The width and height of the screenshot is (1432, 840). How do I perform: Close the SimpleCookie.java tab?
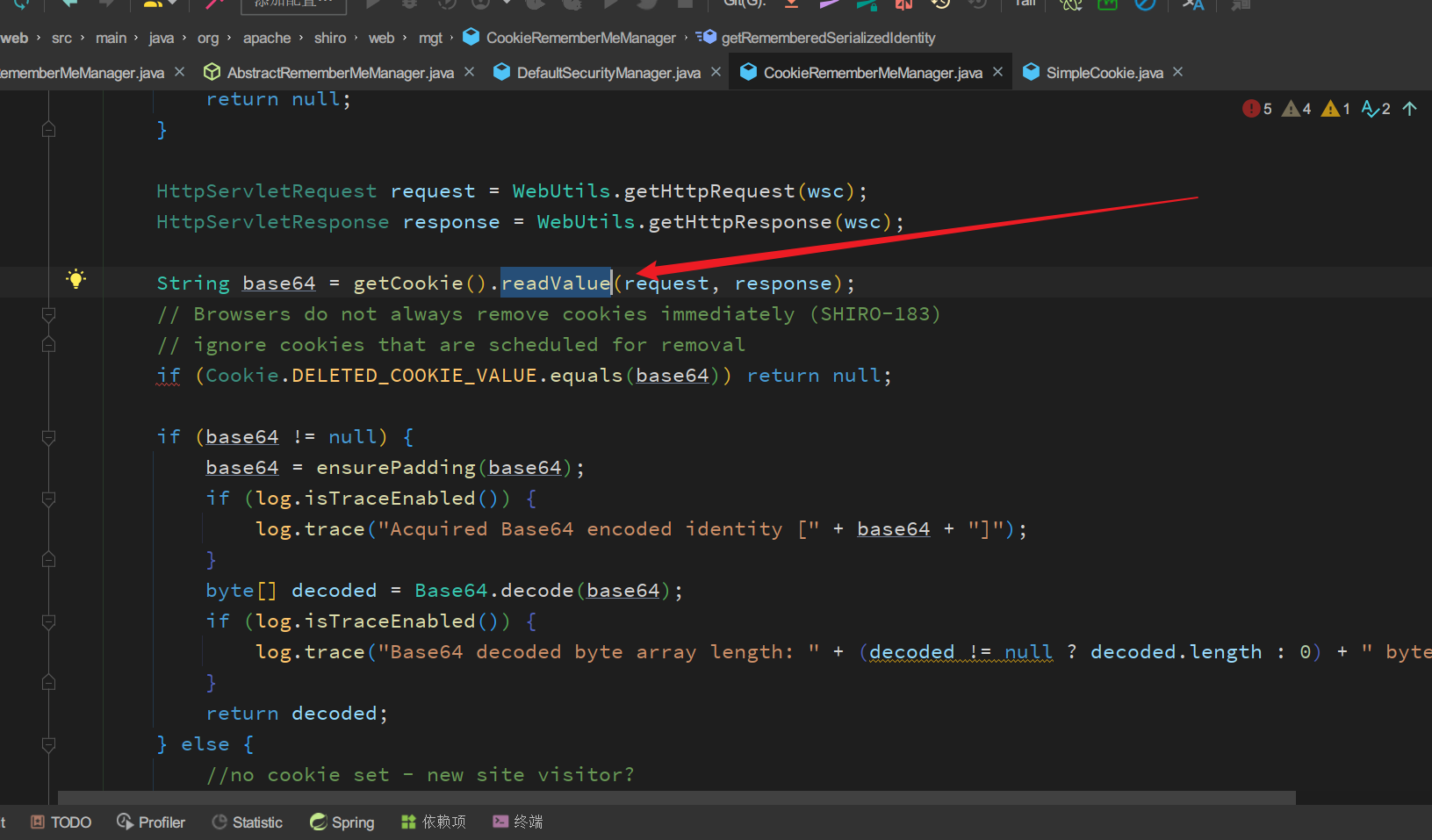coord(1178,72)
